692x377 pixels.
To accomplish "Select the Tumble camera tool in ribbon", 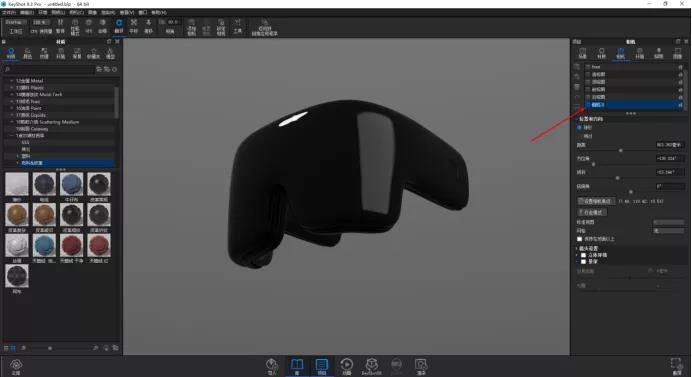I will pos(119,26).
